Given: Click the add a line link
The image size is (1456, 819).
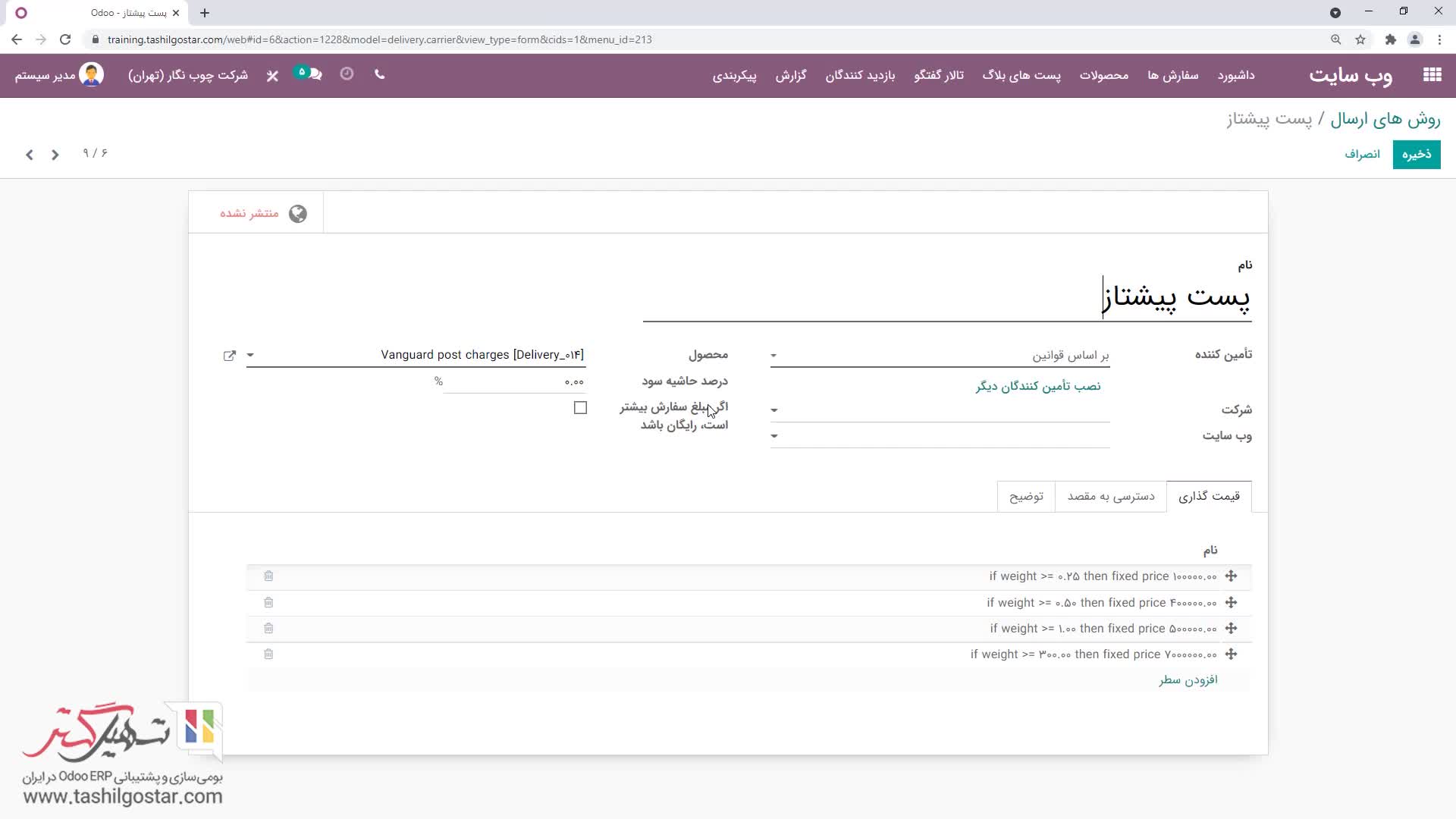Looking at the screenshot, I should pos(1188,680).
